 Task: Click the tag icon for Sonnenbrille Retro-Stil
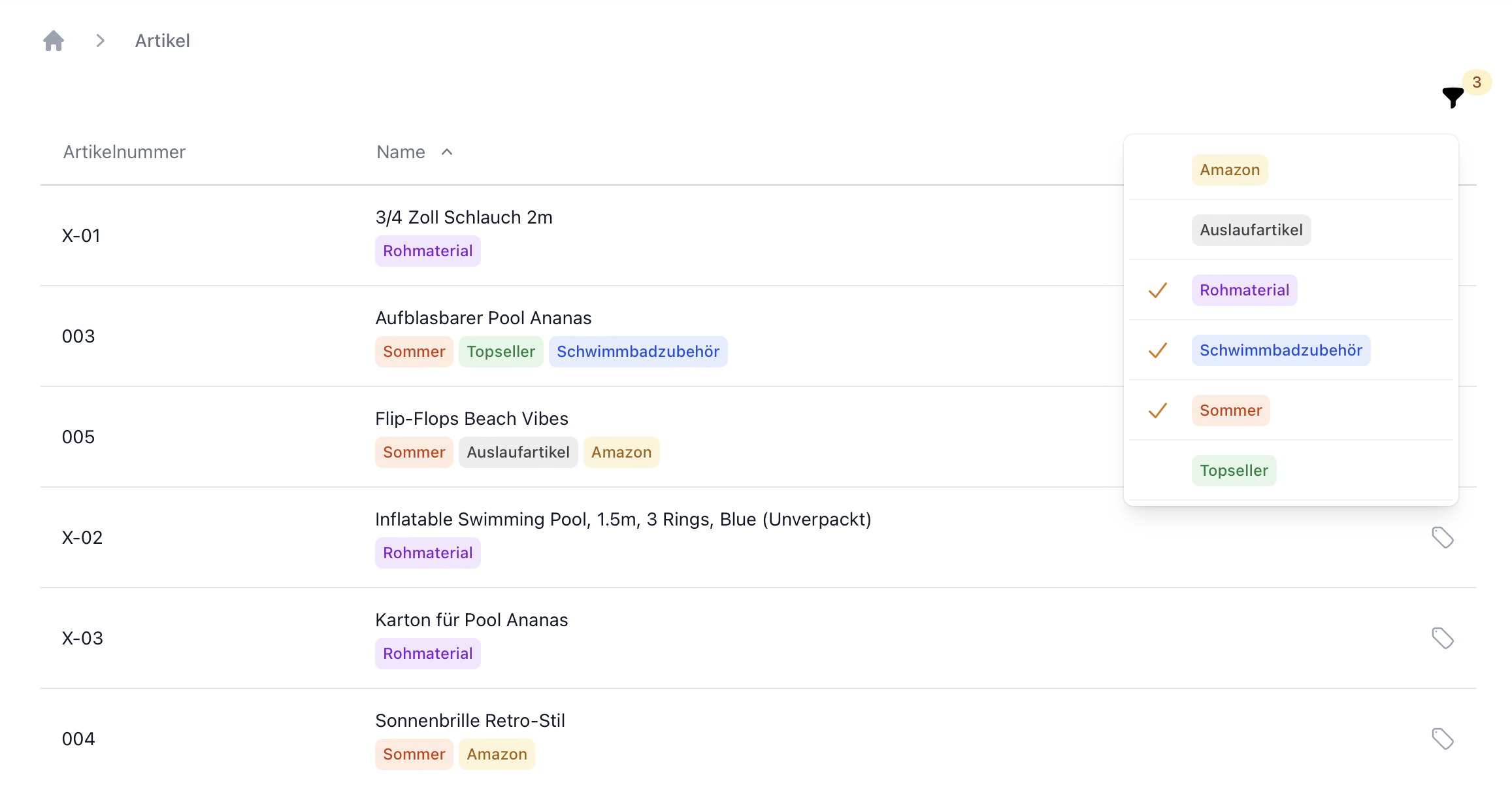click(1442, 739)
